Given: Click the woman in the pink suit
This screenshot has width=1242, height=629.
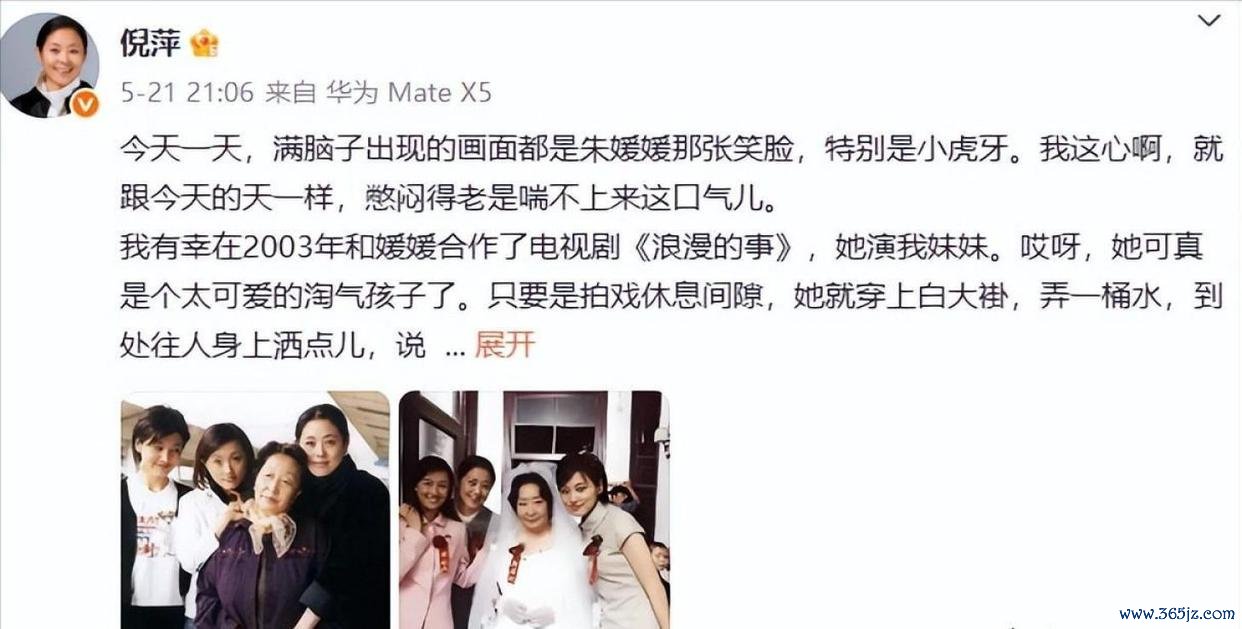Looking at the screenshot, I should (x=428, y=545).
